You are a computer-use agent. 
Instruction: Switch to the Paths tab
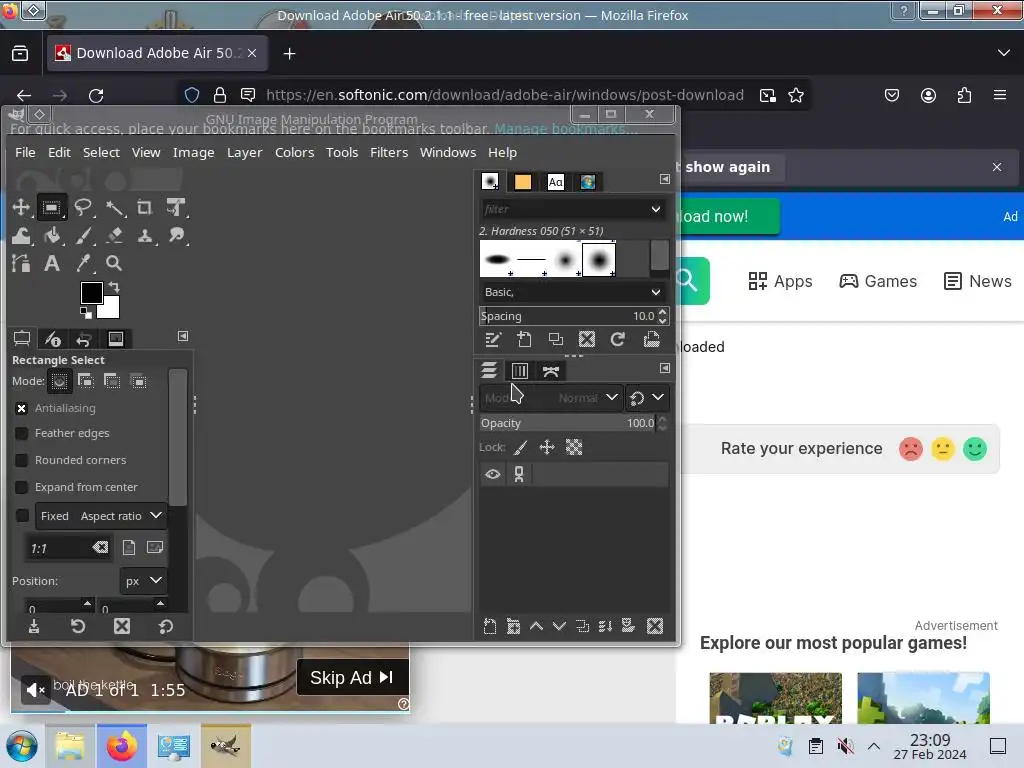[x=551, y=371]
